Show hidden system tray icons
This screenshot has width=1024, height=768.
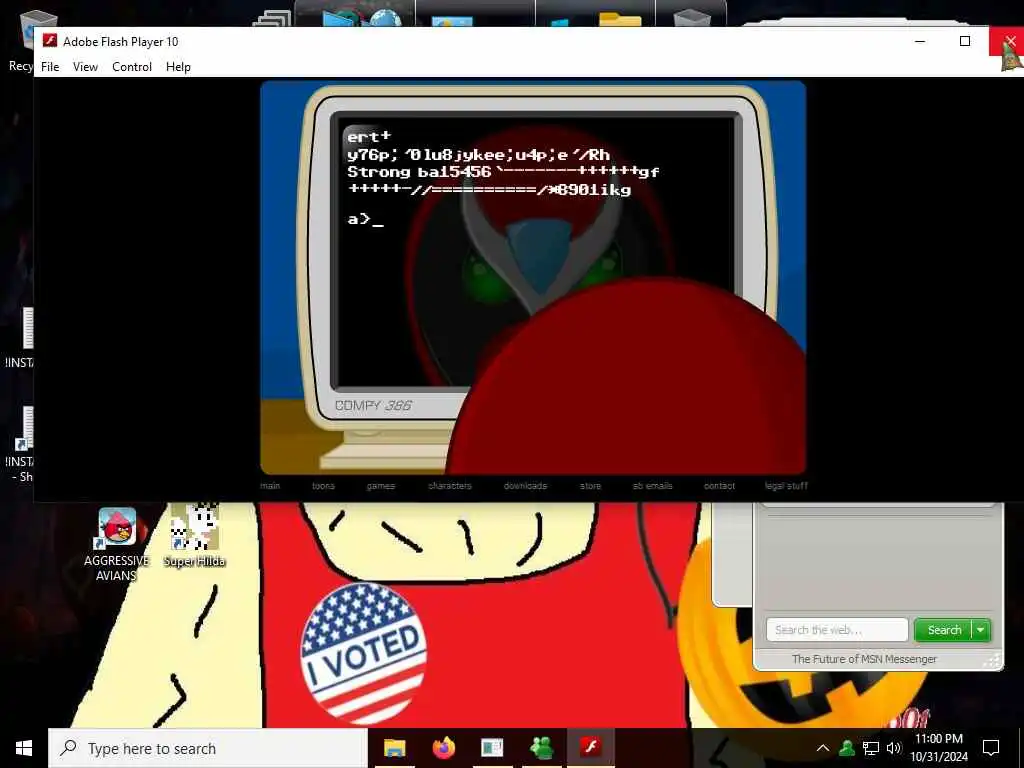pos(823,748)
